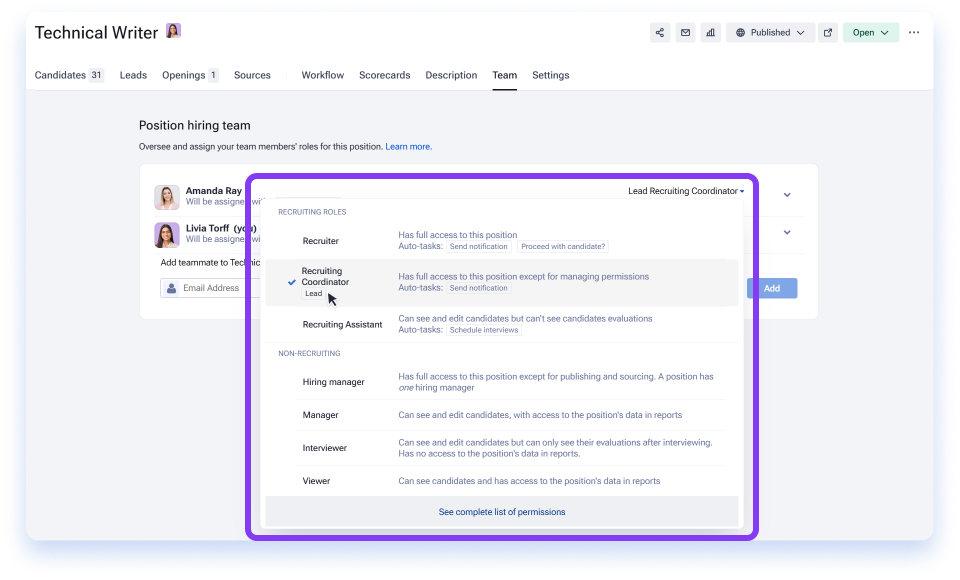This screenshot has height=580, width=960.
Task: Click Schedule interviews auto-task tag
Action: [484, 330]
